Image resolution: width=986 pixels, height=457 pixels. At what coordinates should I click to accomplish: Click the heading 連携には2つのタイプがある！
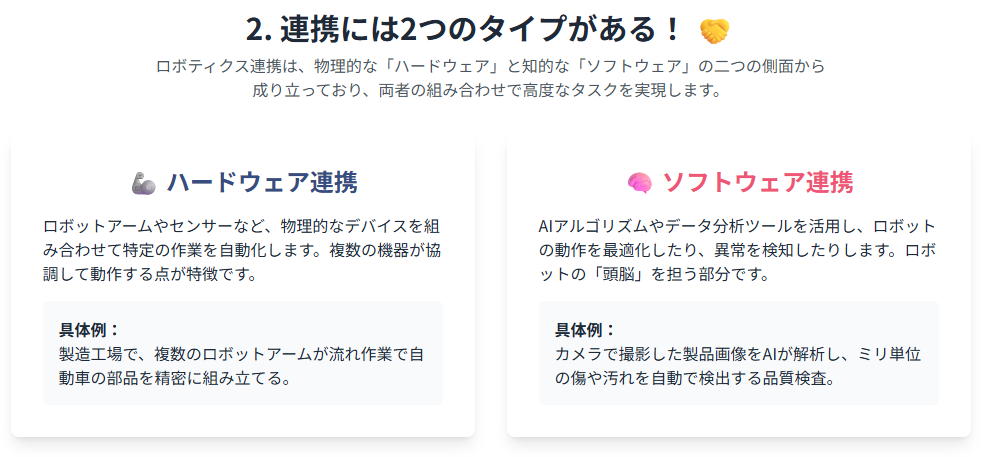coord(464,30)
